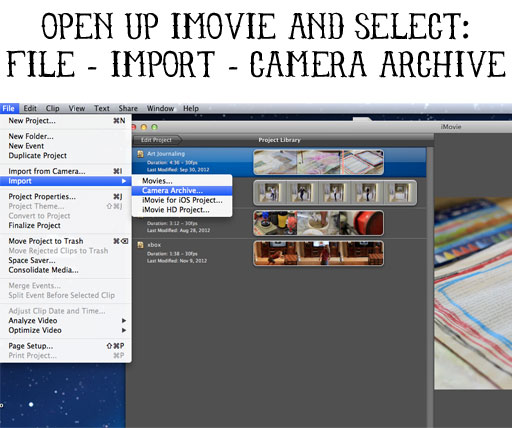Open the Edit menu
Viewport: 512px width, 428px height.
(30, 108)
